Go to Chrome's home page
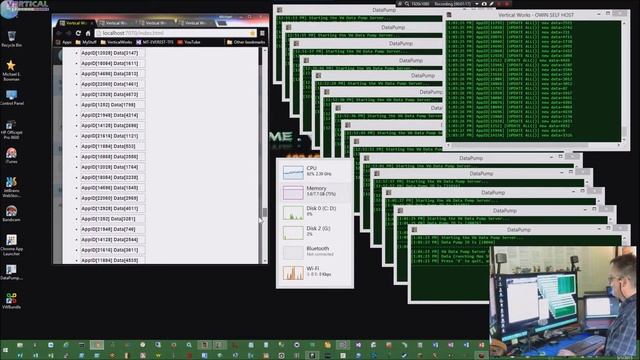 point(87,33)
